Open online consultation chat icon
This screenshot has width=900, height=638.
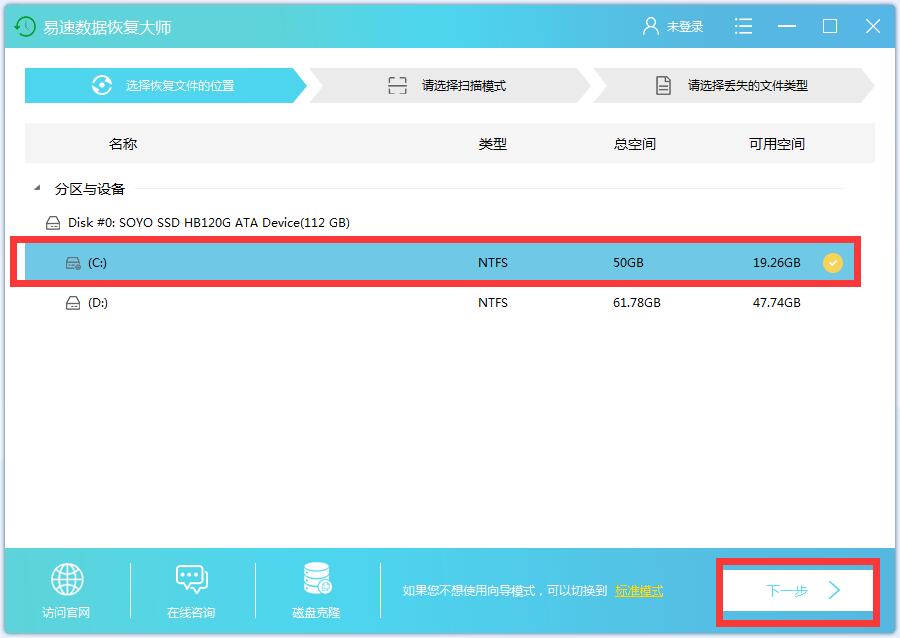tap(191, 579)
